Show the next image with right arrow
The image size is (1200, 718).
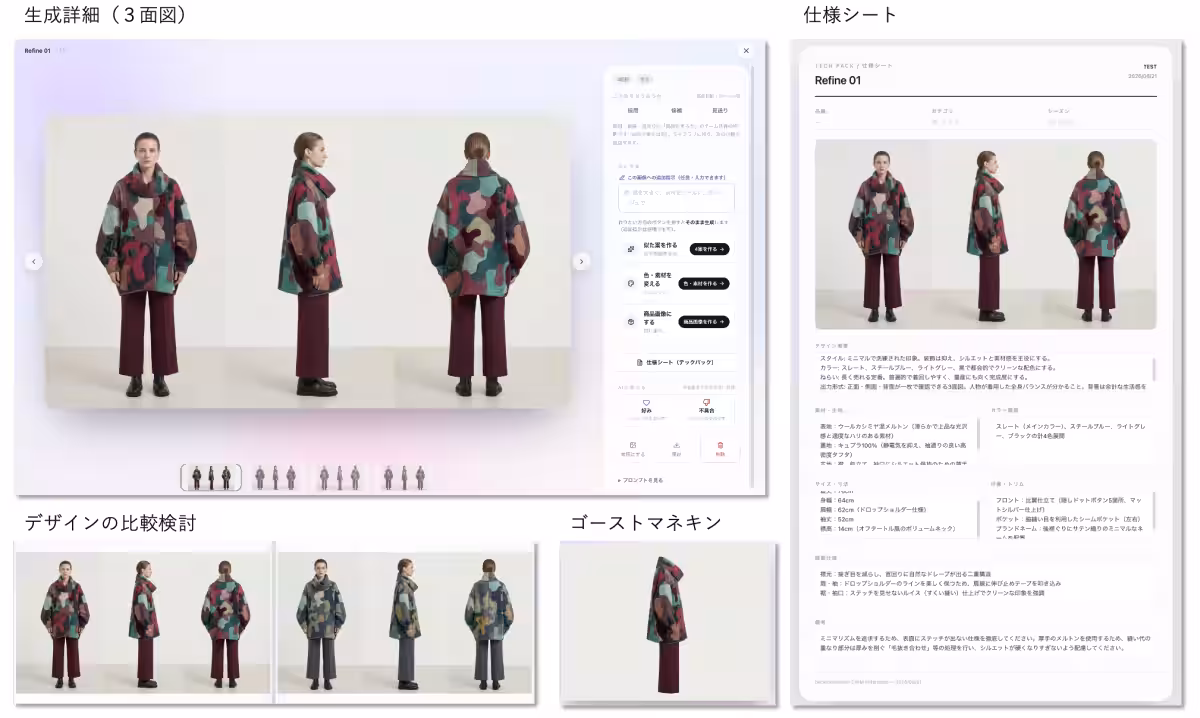click(581, 261)
